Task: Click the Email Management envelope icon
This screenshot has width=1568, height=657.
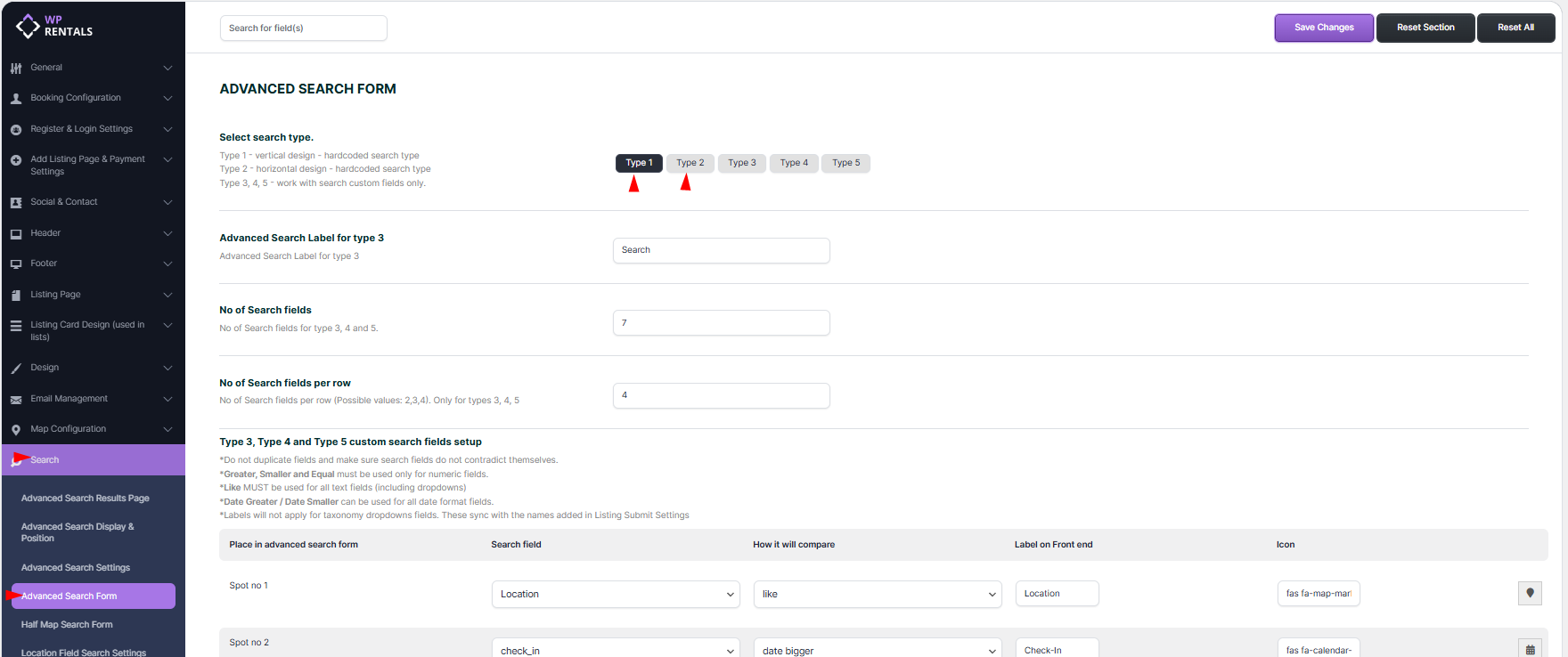Action: click(16, 400)
